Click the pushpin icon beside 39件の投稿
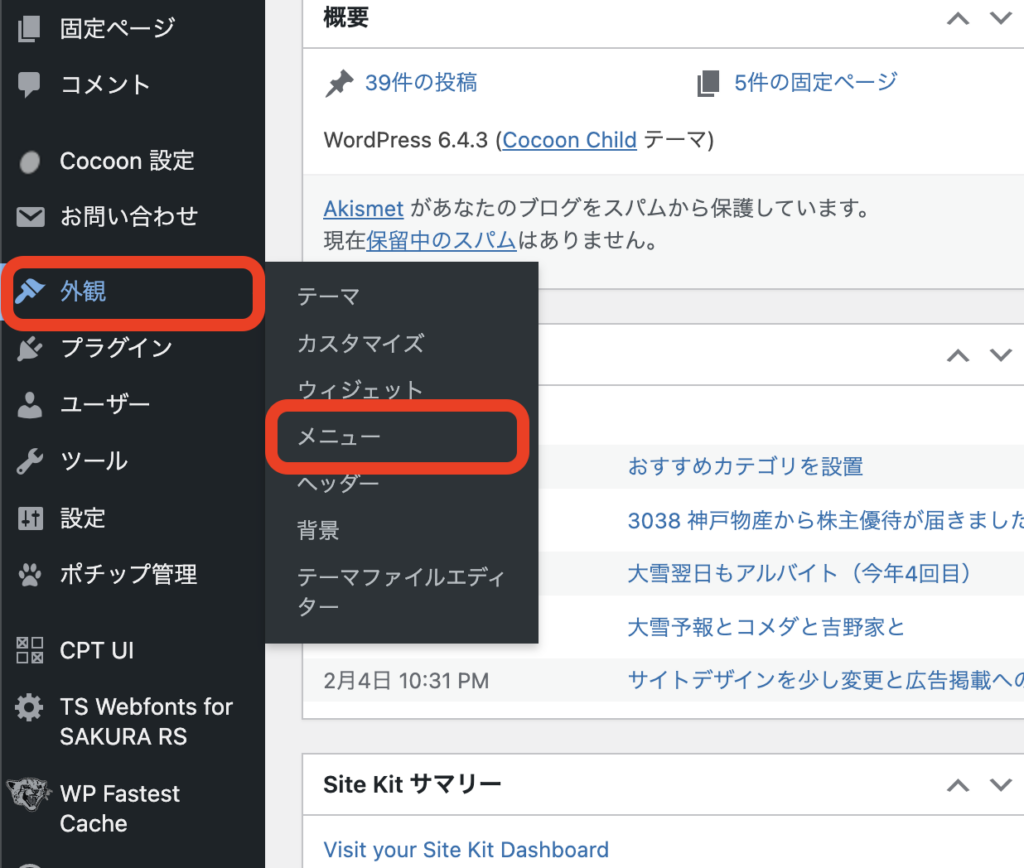This screenshot has width=1024, height=868. click(338, 84)
